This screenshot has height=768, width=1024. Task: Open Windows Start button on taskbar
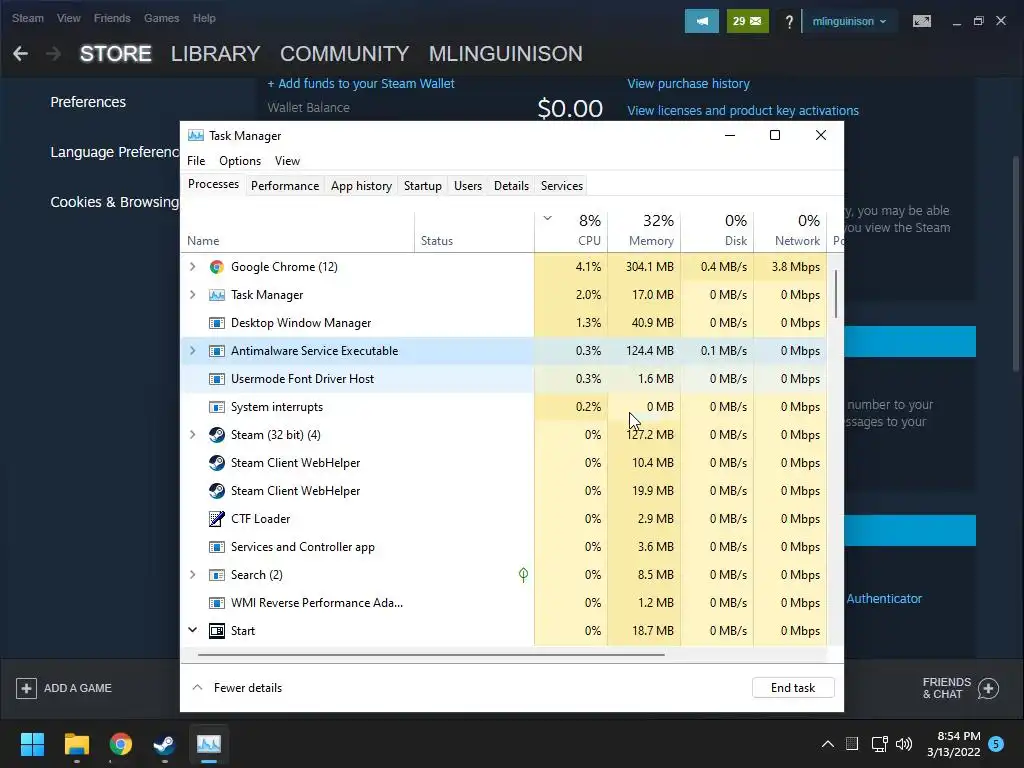[32, 744]
